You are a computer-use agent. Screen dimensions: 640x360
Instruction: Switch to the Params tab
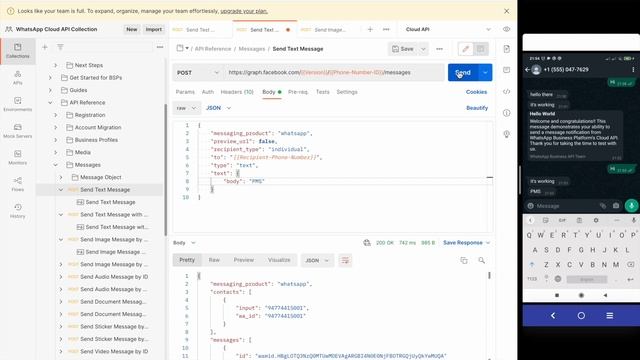pyautogui.click(x=185, y=92)
